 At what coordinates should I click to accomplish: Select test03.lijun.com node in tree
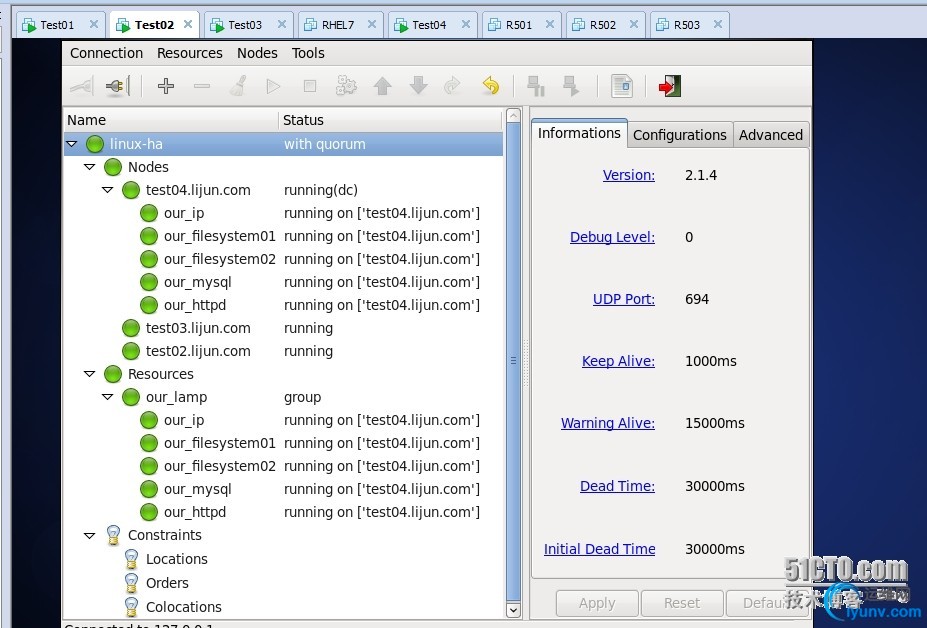click(198, 328)
